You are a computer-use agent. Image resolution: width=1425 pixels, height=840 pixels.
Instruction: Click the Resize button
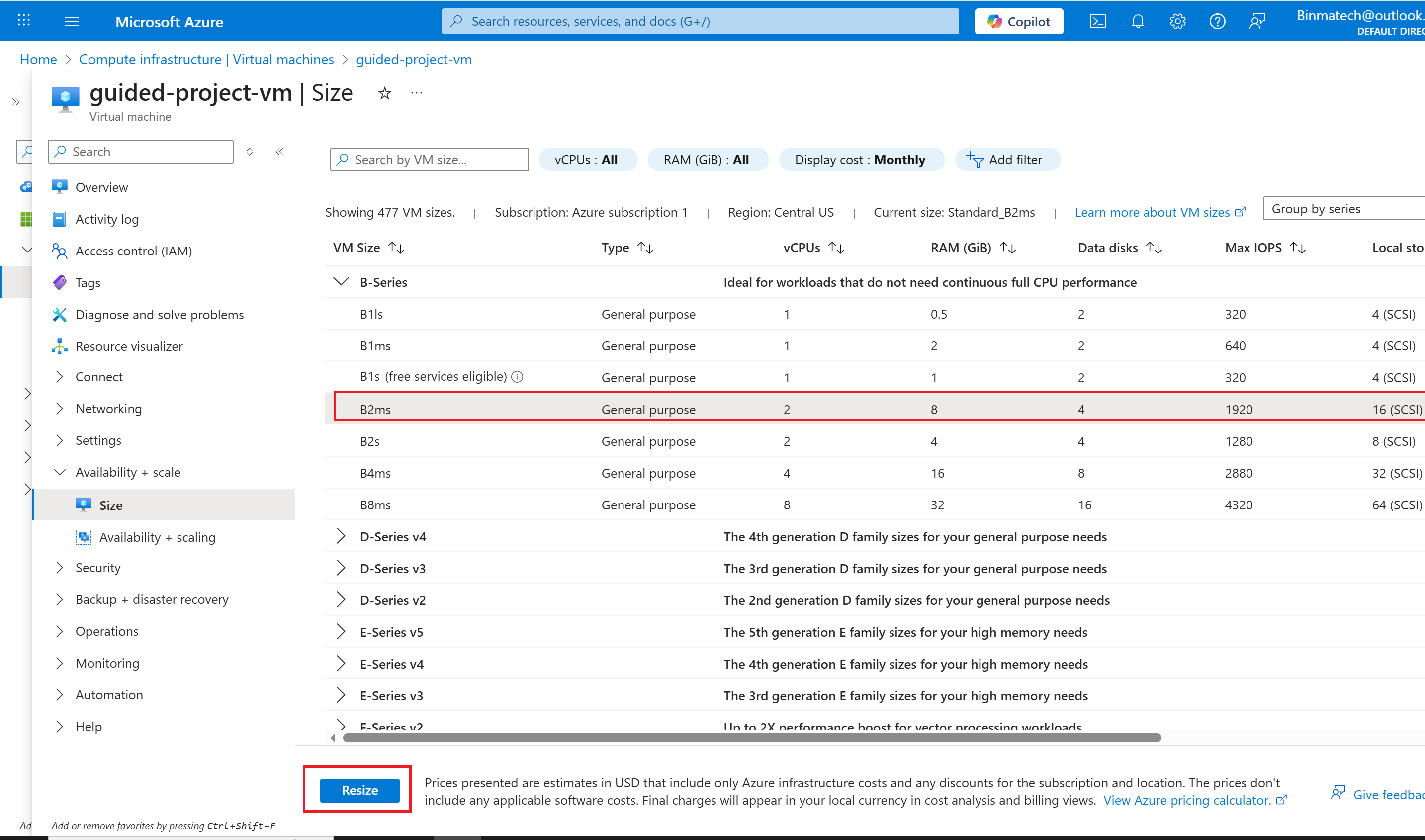tap(359, 790)
